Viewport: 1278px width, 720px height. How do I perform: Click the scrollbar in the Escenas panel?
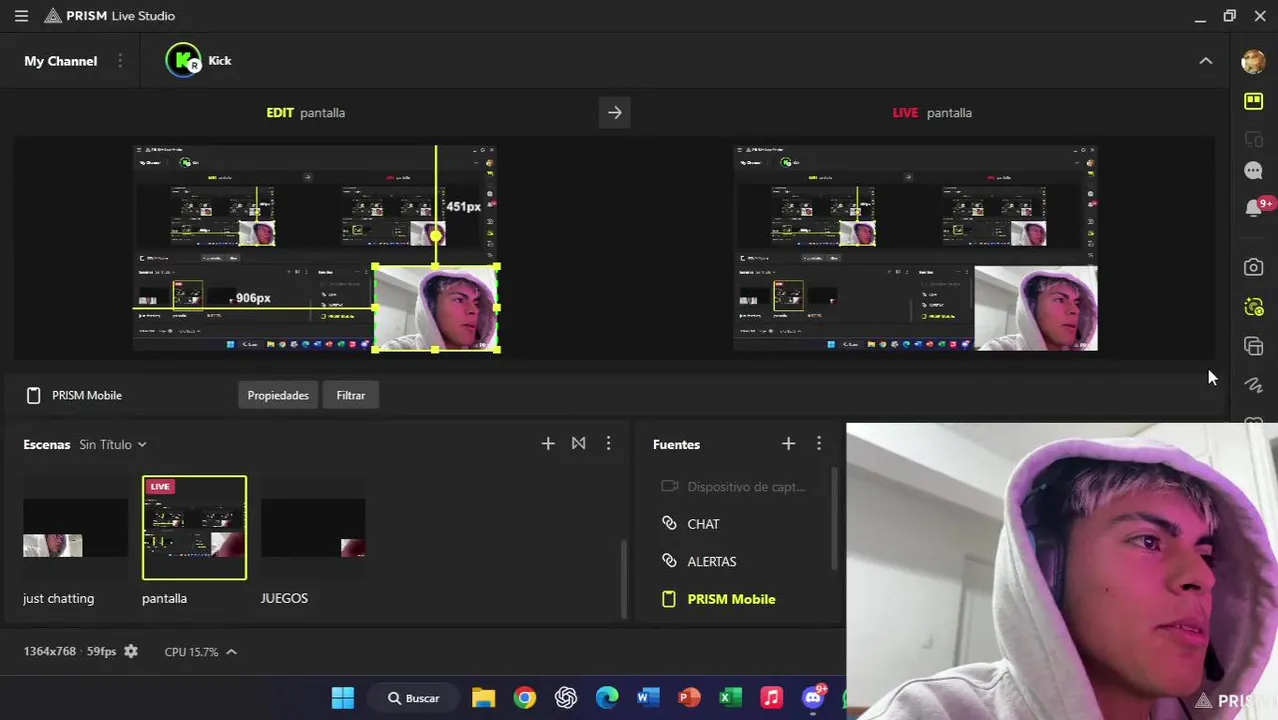[x=624, y=580]
